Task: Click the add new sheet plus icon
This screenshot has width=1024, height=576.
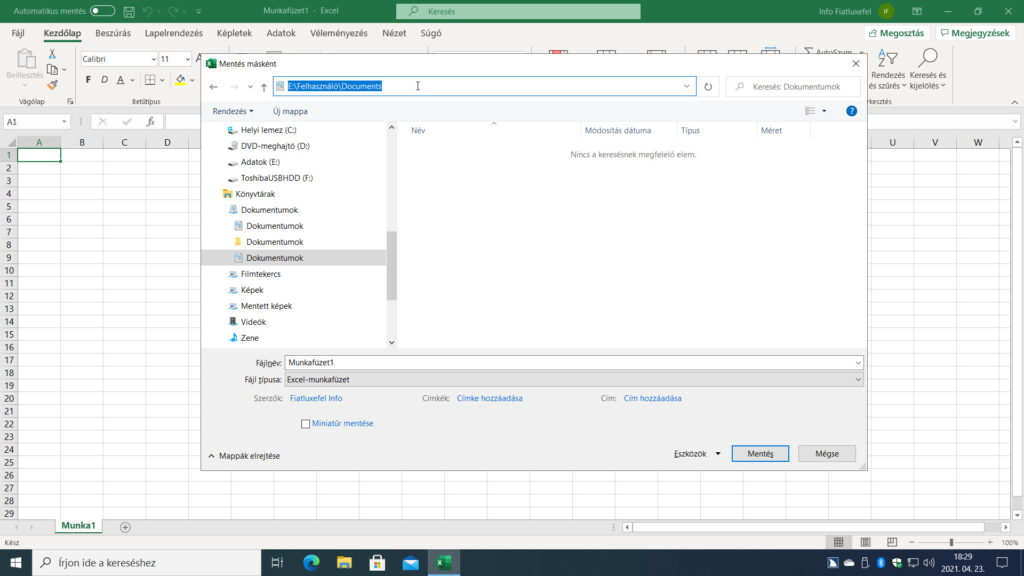Action: click(x=125, y=527)
